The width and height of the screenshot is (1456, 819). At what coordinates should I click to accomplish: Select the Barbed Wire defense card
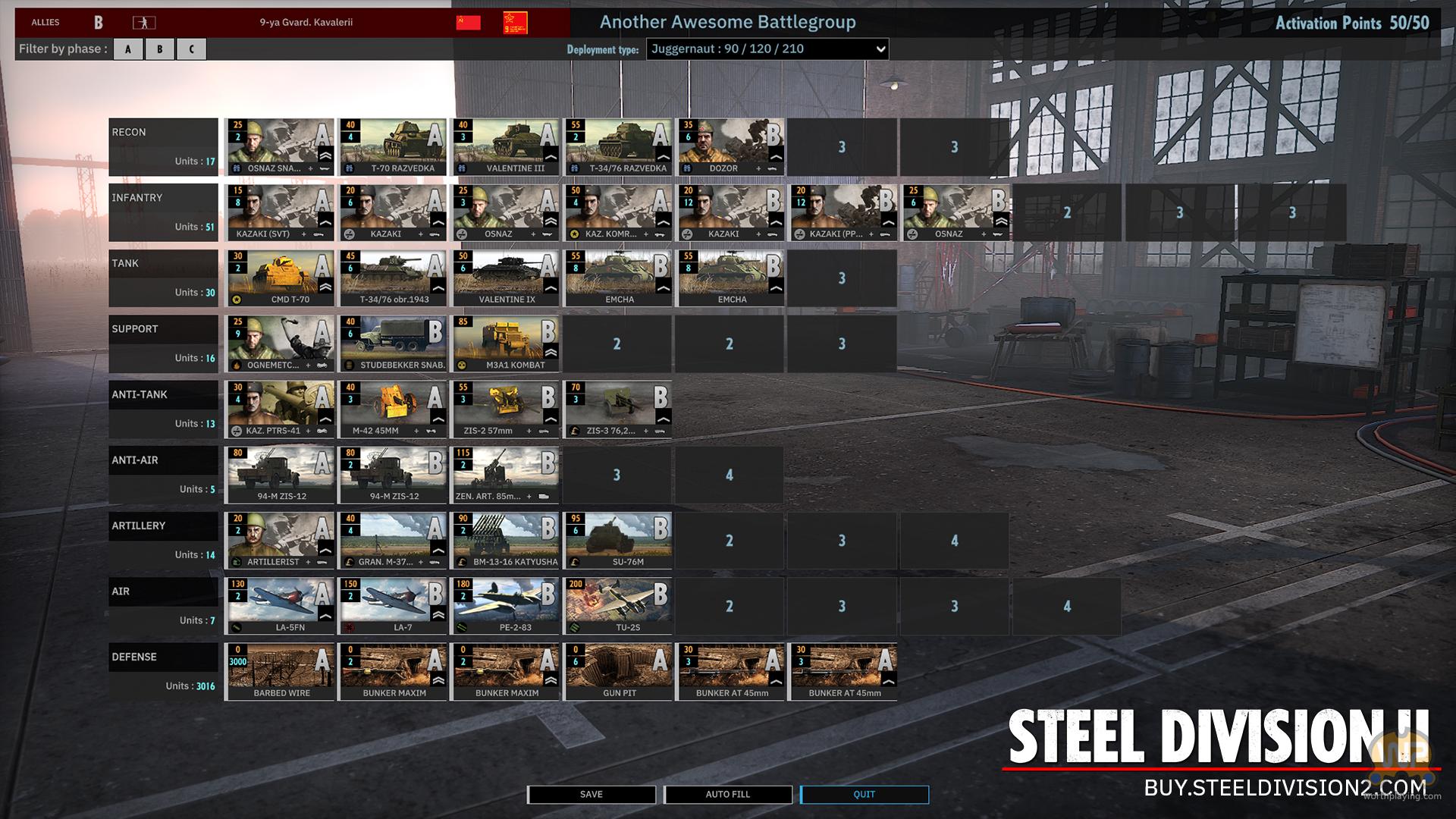[x=280, y=671]
